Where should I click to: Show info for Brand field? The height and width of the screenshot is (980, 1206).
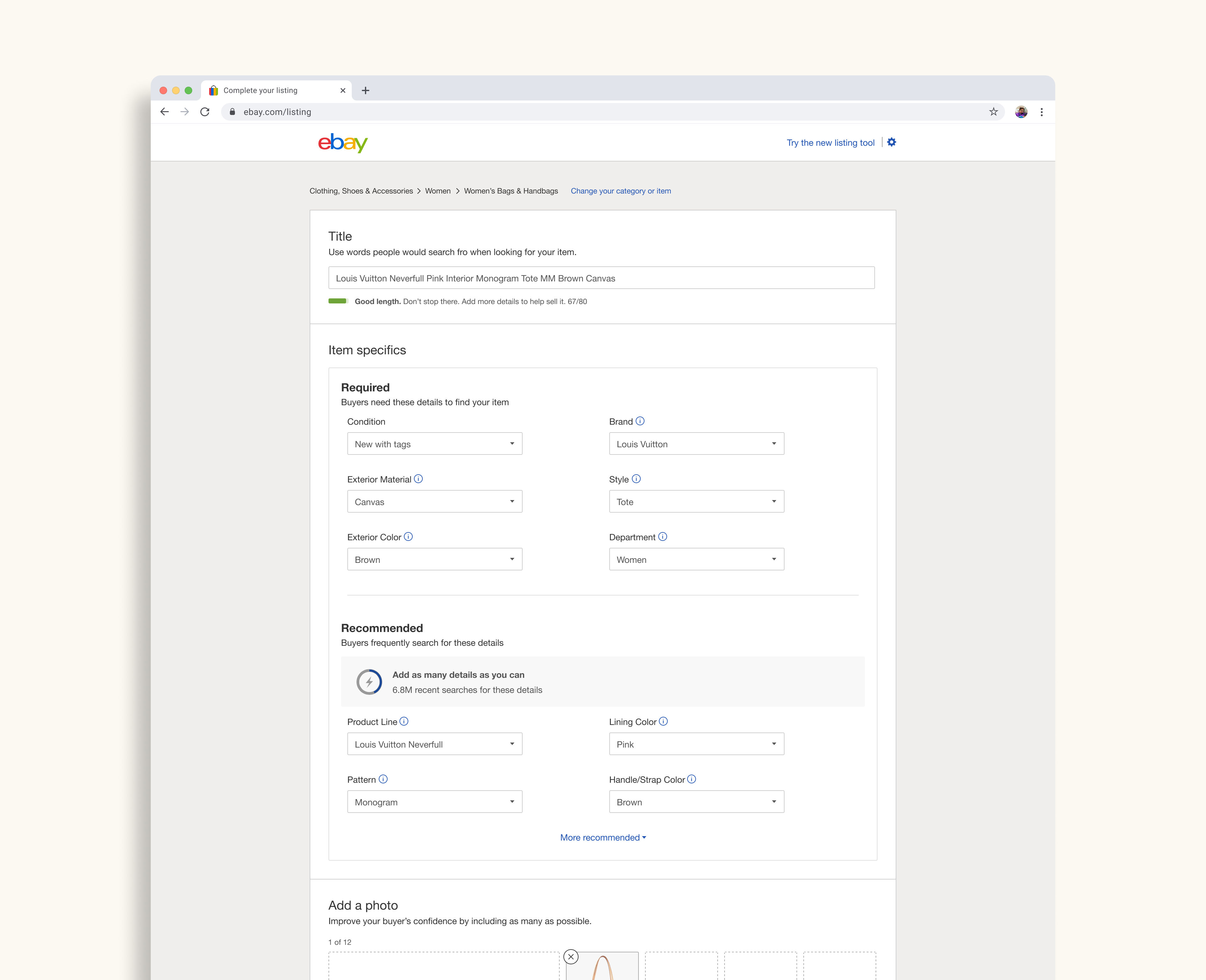(x=640, y=421)
